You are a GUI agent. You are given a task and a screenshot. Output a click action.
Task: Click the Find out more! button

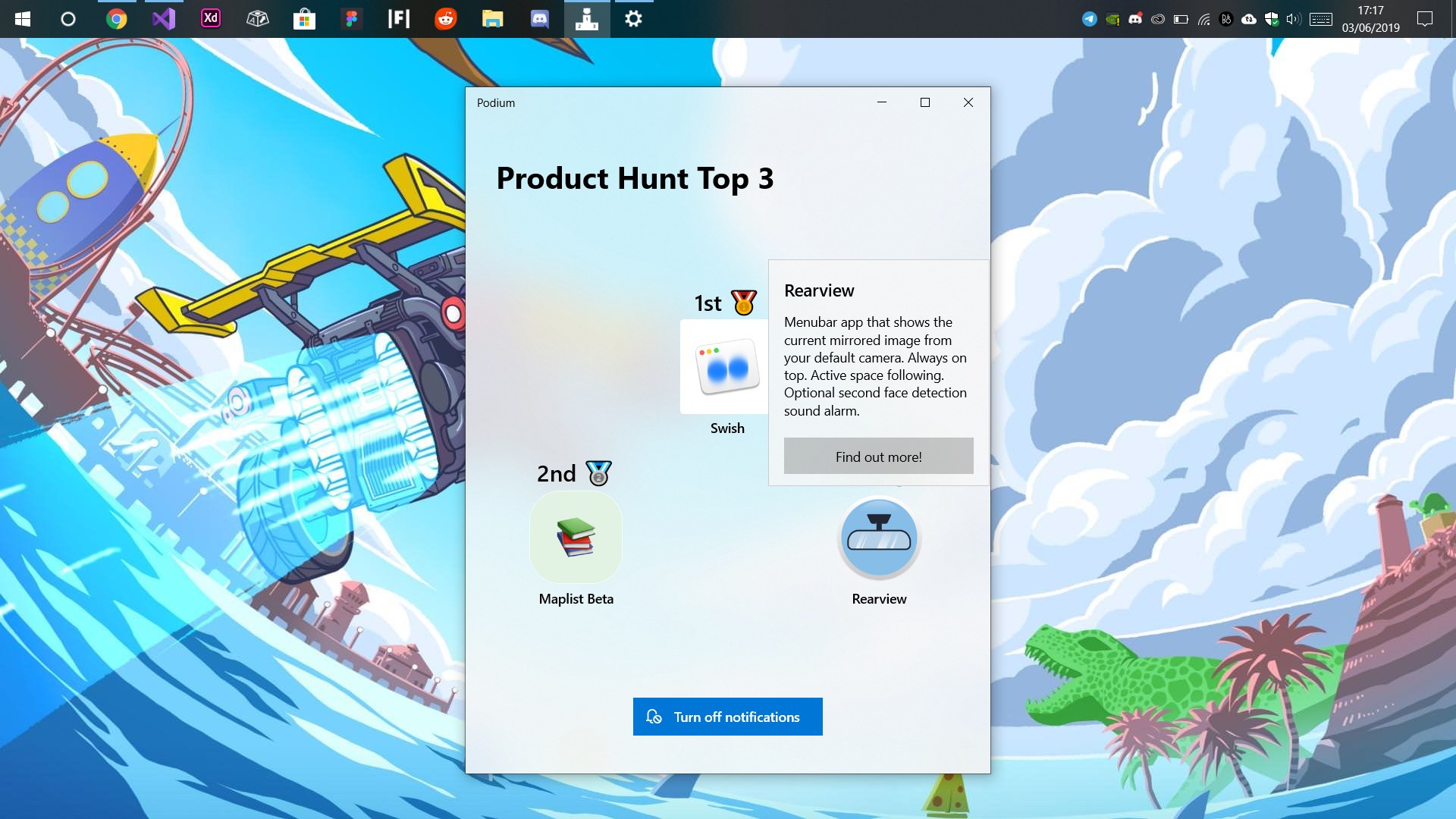pyautogui.click(x=878, y=457)
